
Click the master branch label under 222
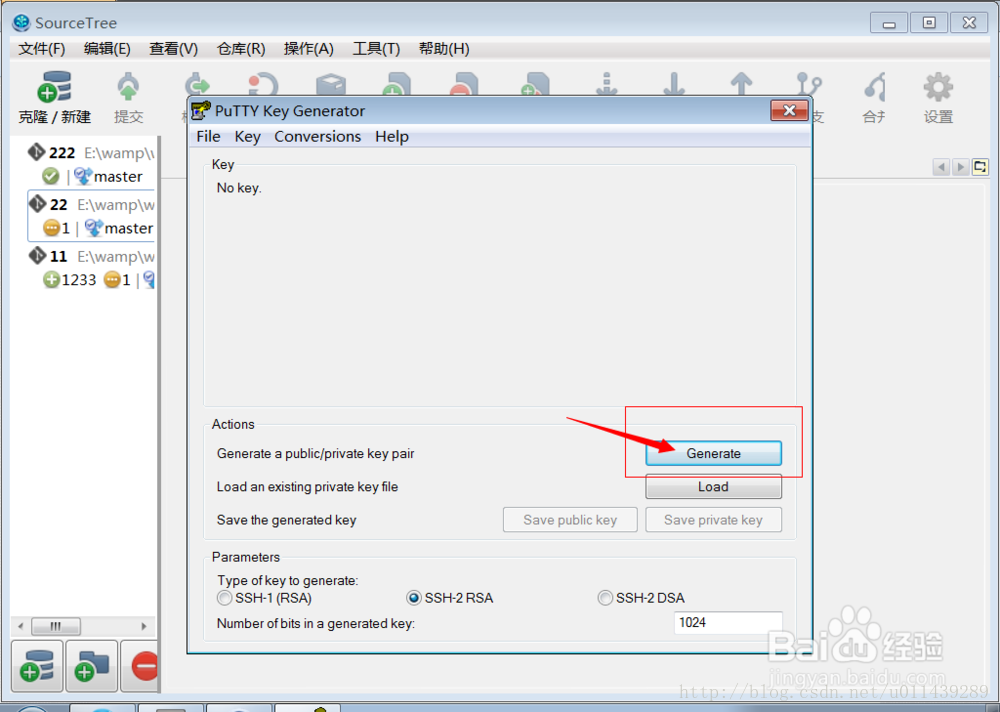coord(118,176)
